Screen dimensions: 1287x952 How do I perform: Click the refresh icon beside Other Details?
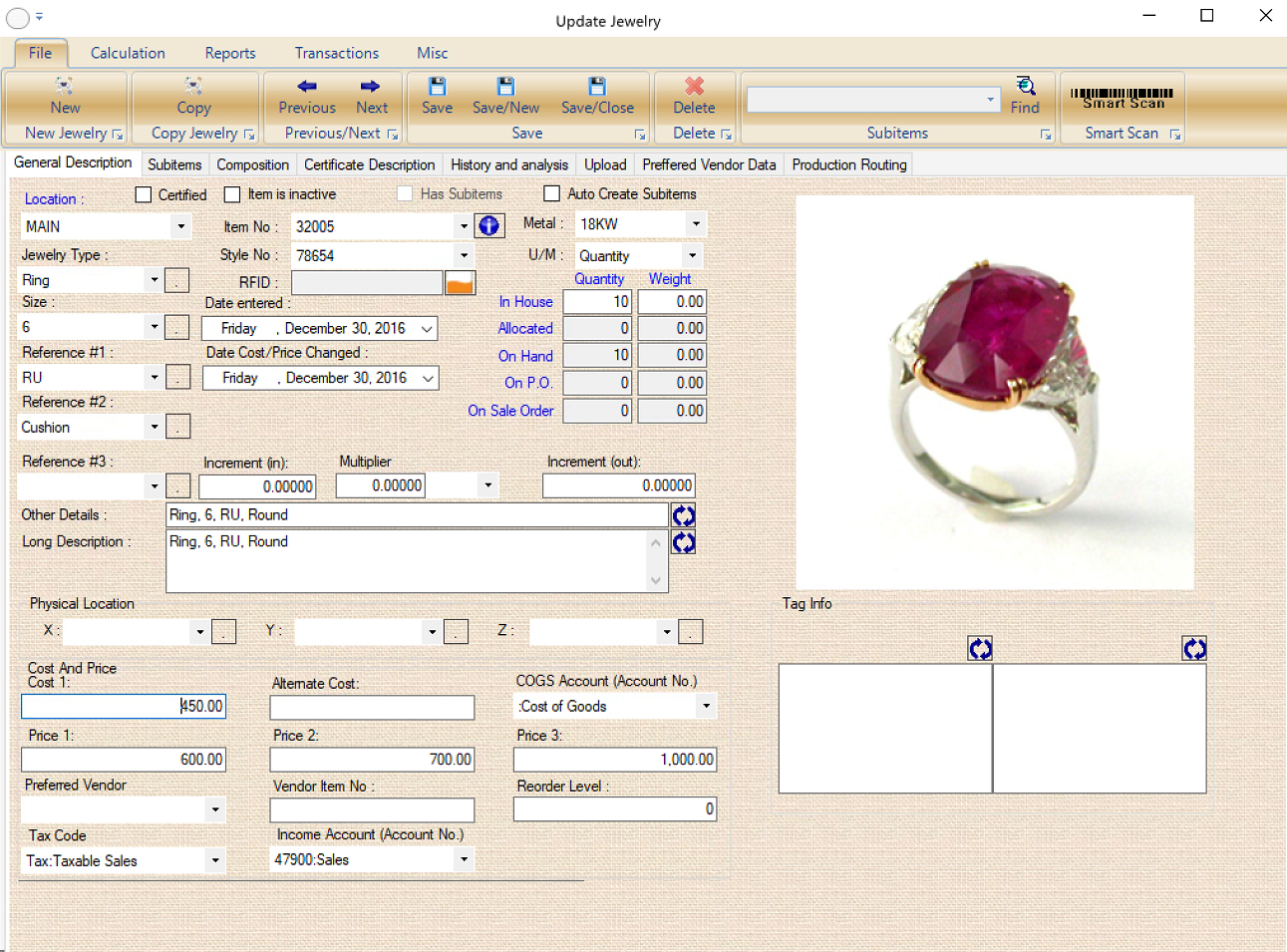point(684,514)
